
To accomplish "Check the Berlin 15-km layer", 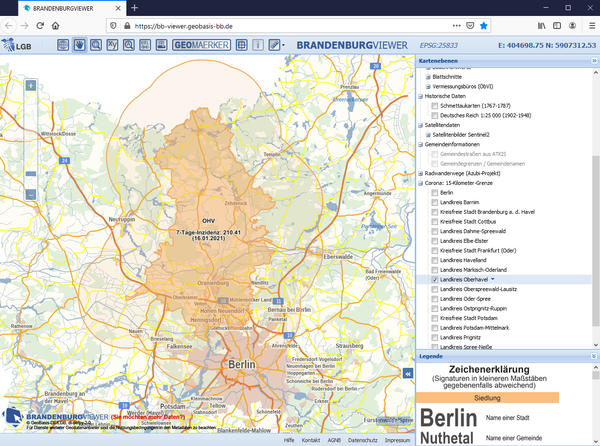I will [435, 192].
